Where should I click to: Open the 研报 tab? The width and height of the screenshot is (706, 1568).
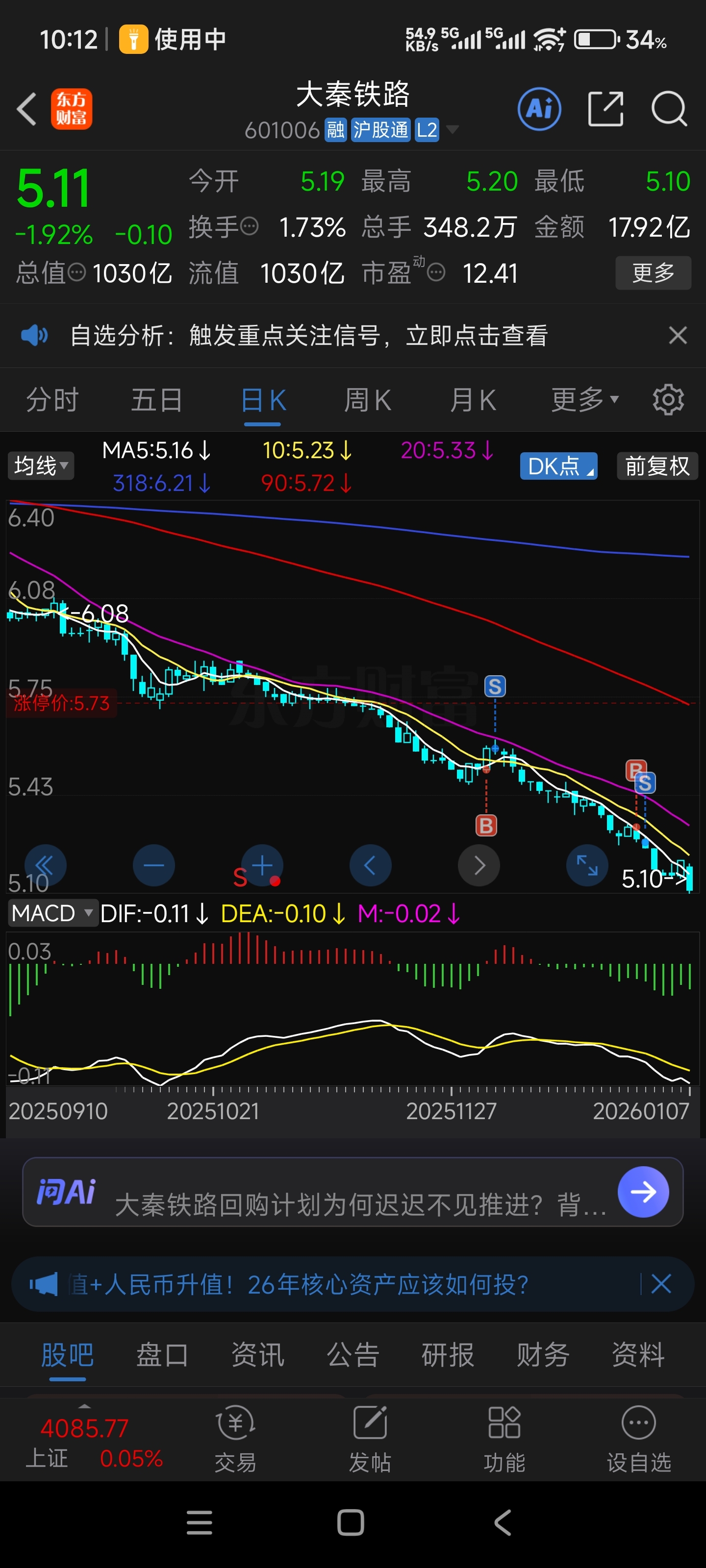pos(448,1355)
